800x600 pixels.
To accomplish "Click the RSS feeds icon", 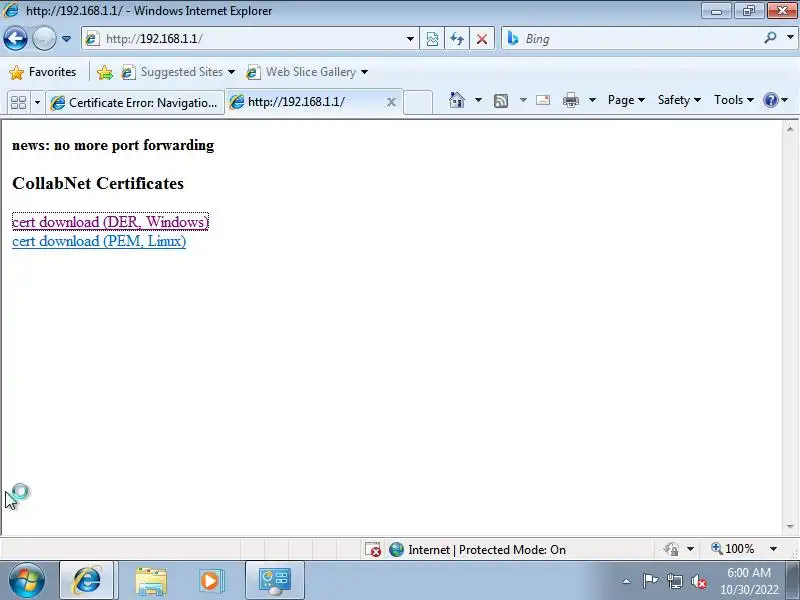I will [501, 101].
